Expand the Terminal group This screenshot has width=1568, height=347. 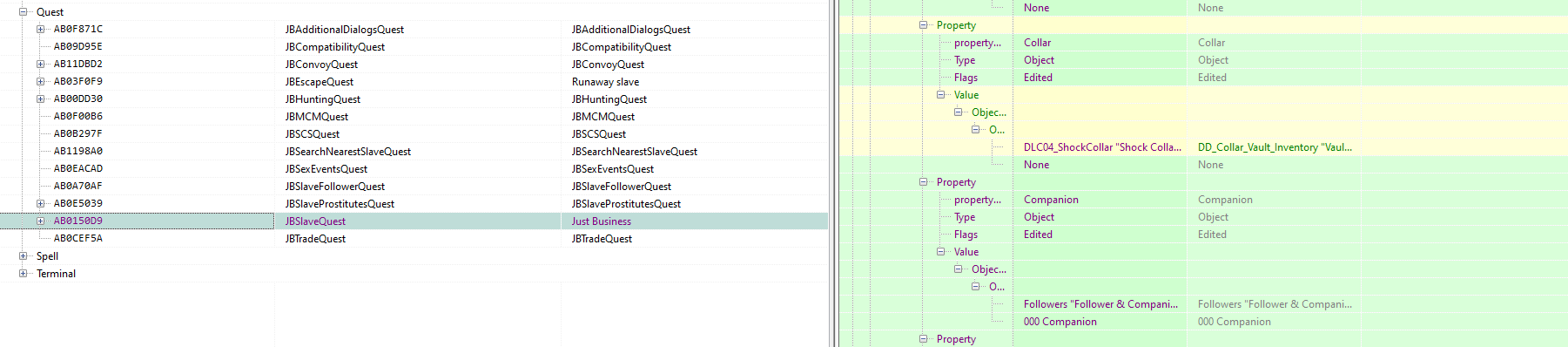point(24,274)
